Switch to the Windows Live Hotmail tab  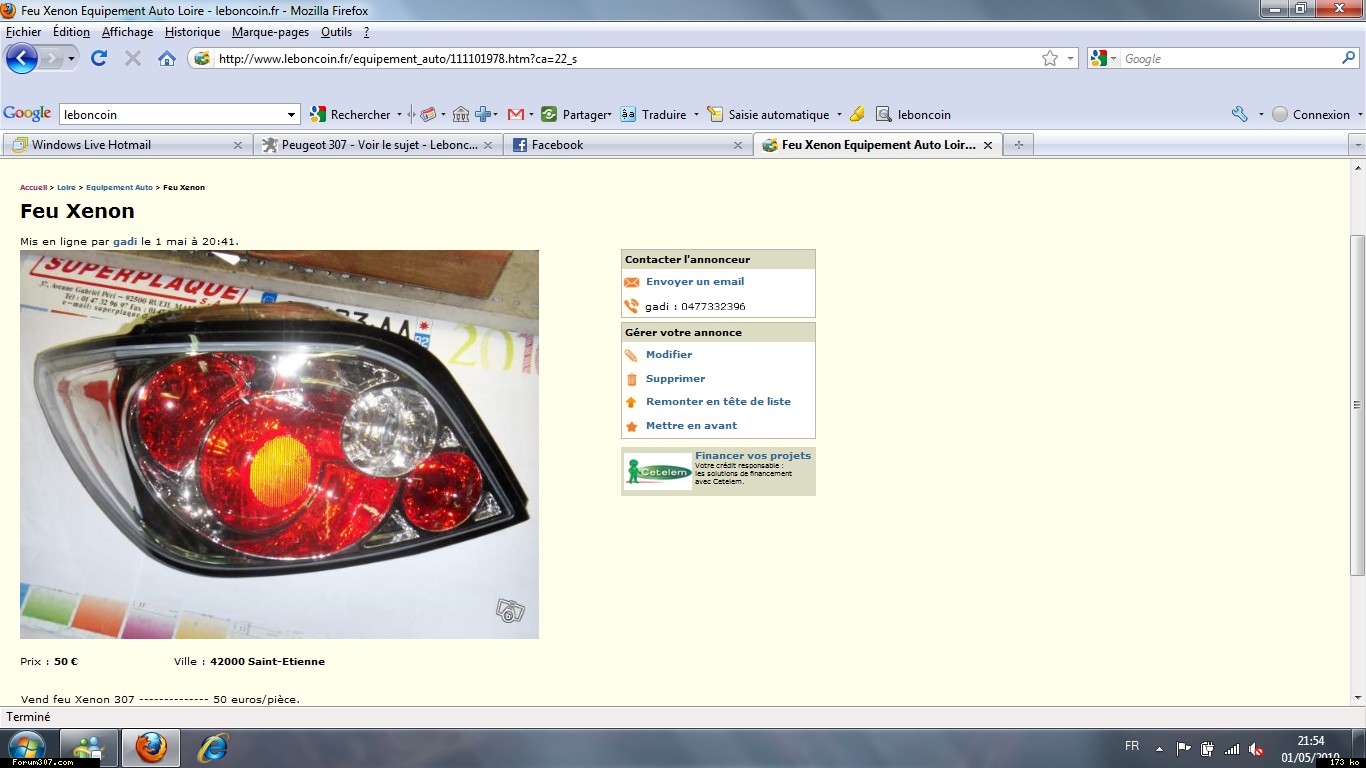(x=127, y=145)
